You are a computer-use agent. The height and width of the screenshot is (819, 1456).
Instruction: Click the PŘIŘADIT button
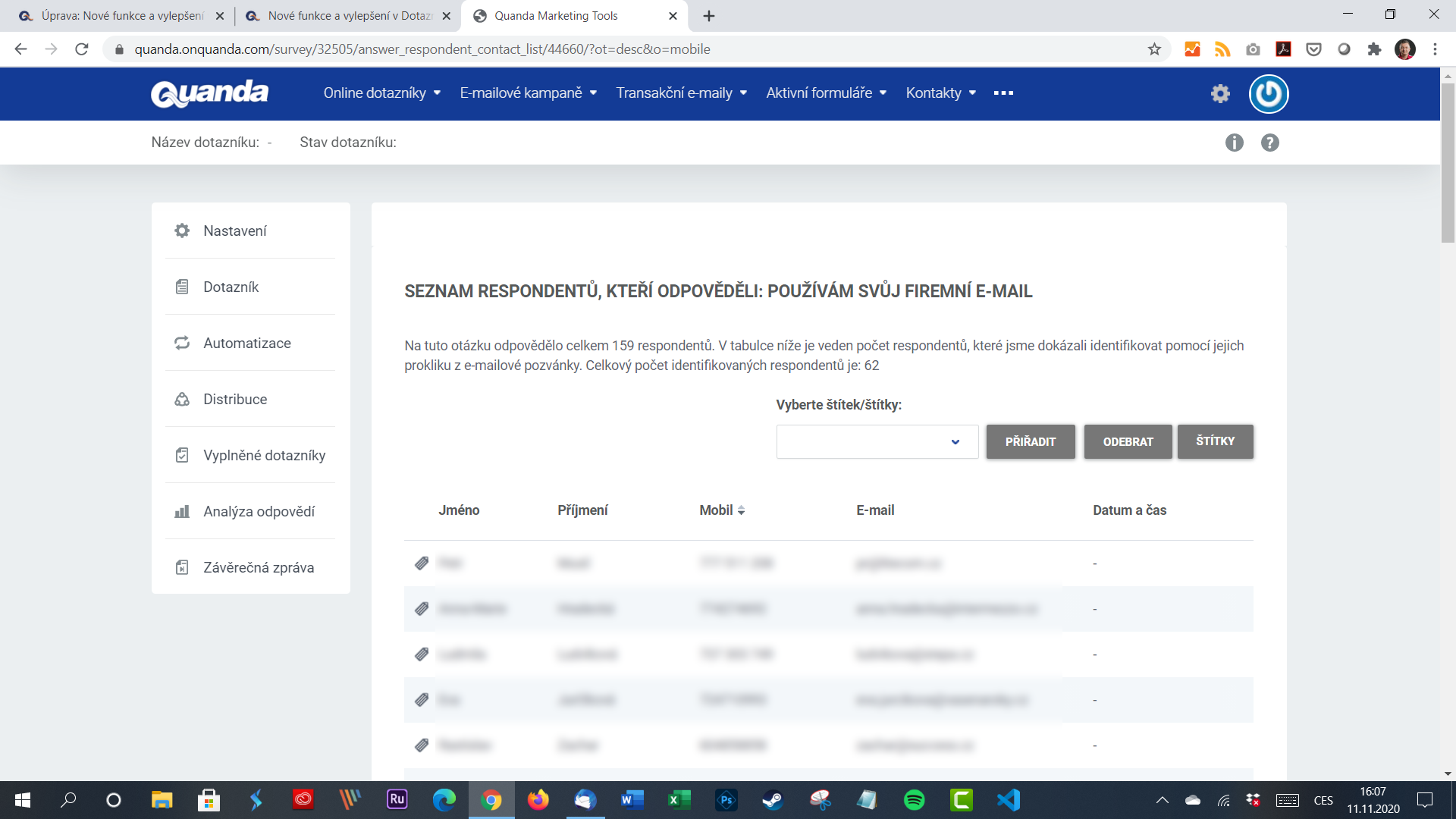coord(1030,440)
